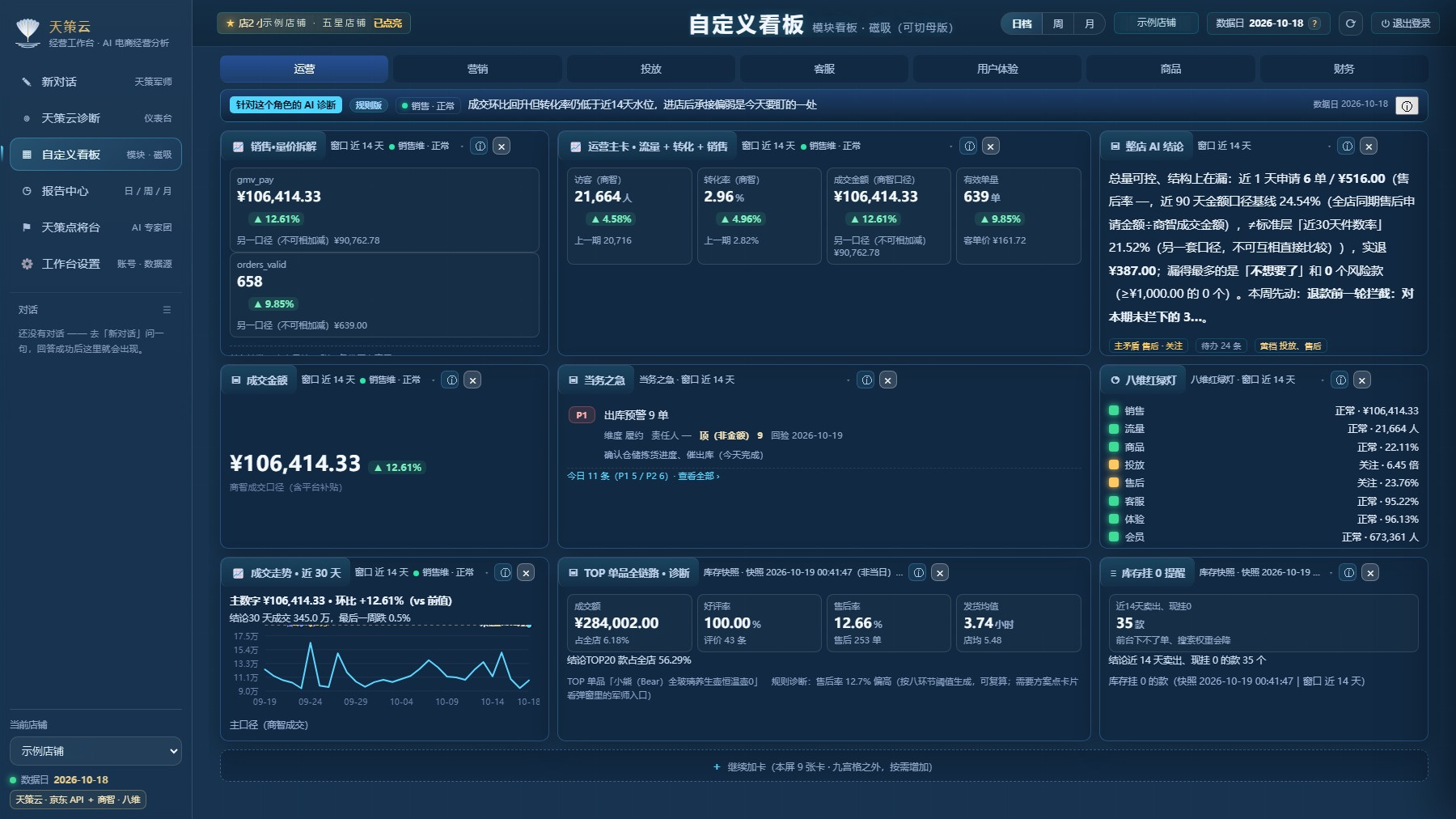The height and width of the screenshot is (819, 1456).
Task: Remove the 运营主卡 card with its X icon
Action: (x=991, y=146)
